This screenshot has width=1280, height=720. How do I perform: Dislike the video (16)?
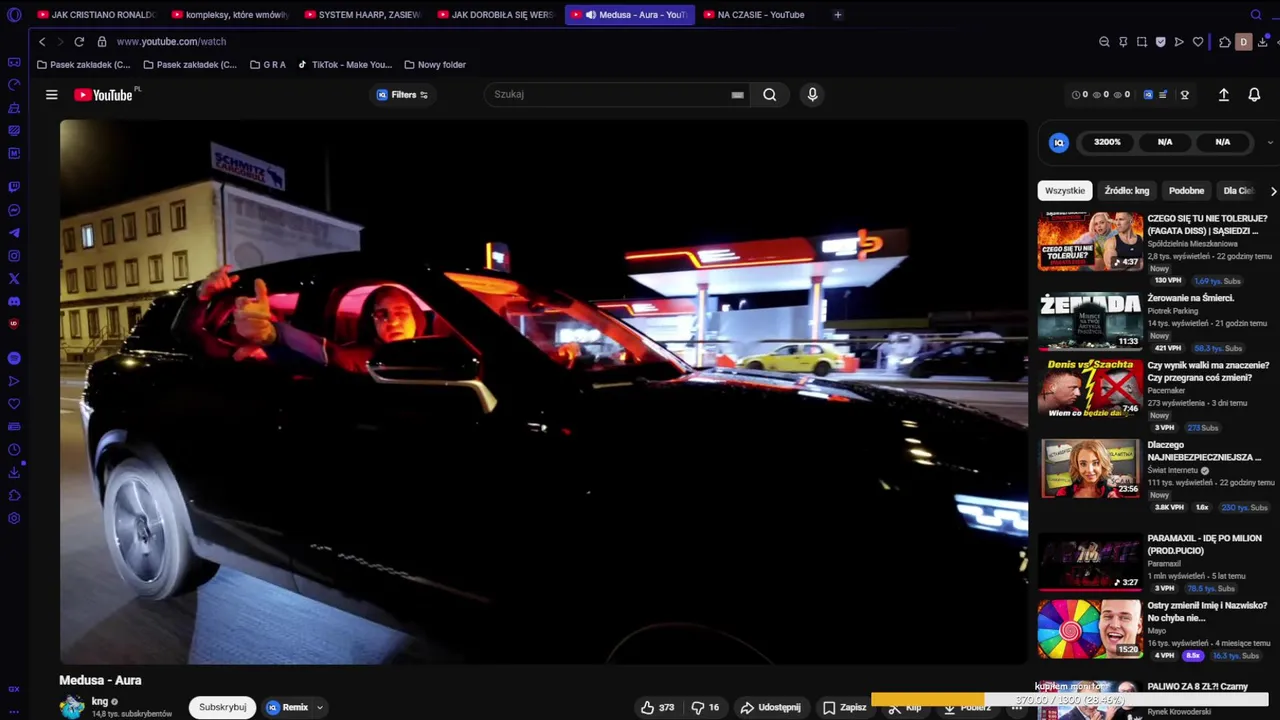point(705,707)
